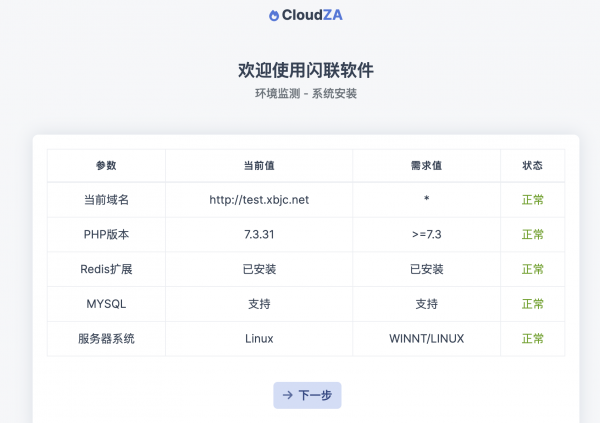The image size is (600, 423).
Task: Click the 环境监测 - 系统安装 subtitle
Action: coord(306,93)
